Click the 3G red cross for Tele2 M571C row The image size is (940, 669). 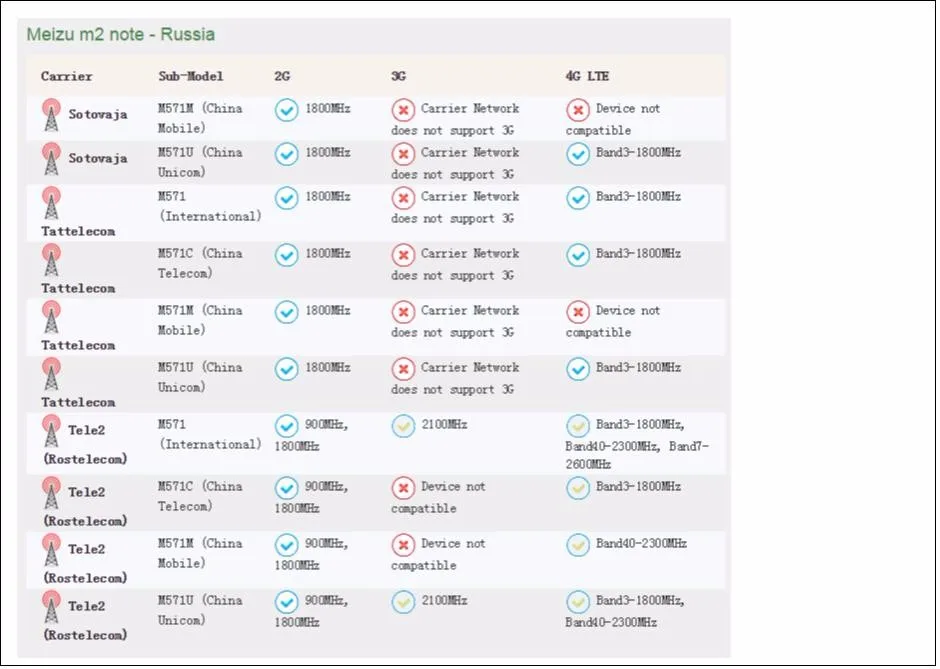click(x=403, y=488)
